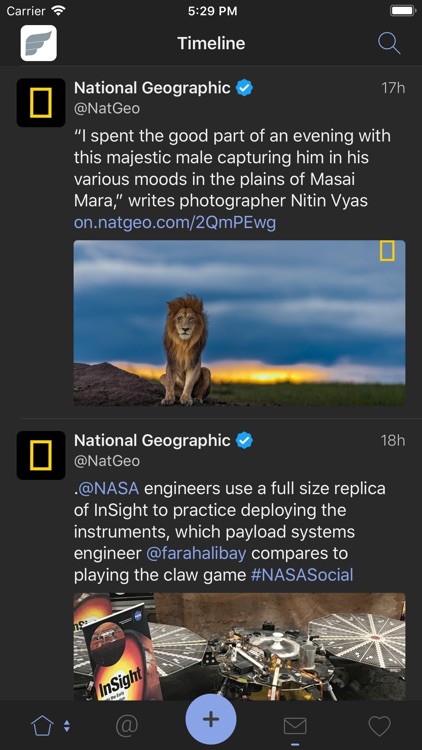Screen dimensions: 422x750
Task: Open the search magnifier icon
Action: pyautogui.click(x=389, y=44)
